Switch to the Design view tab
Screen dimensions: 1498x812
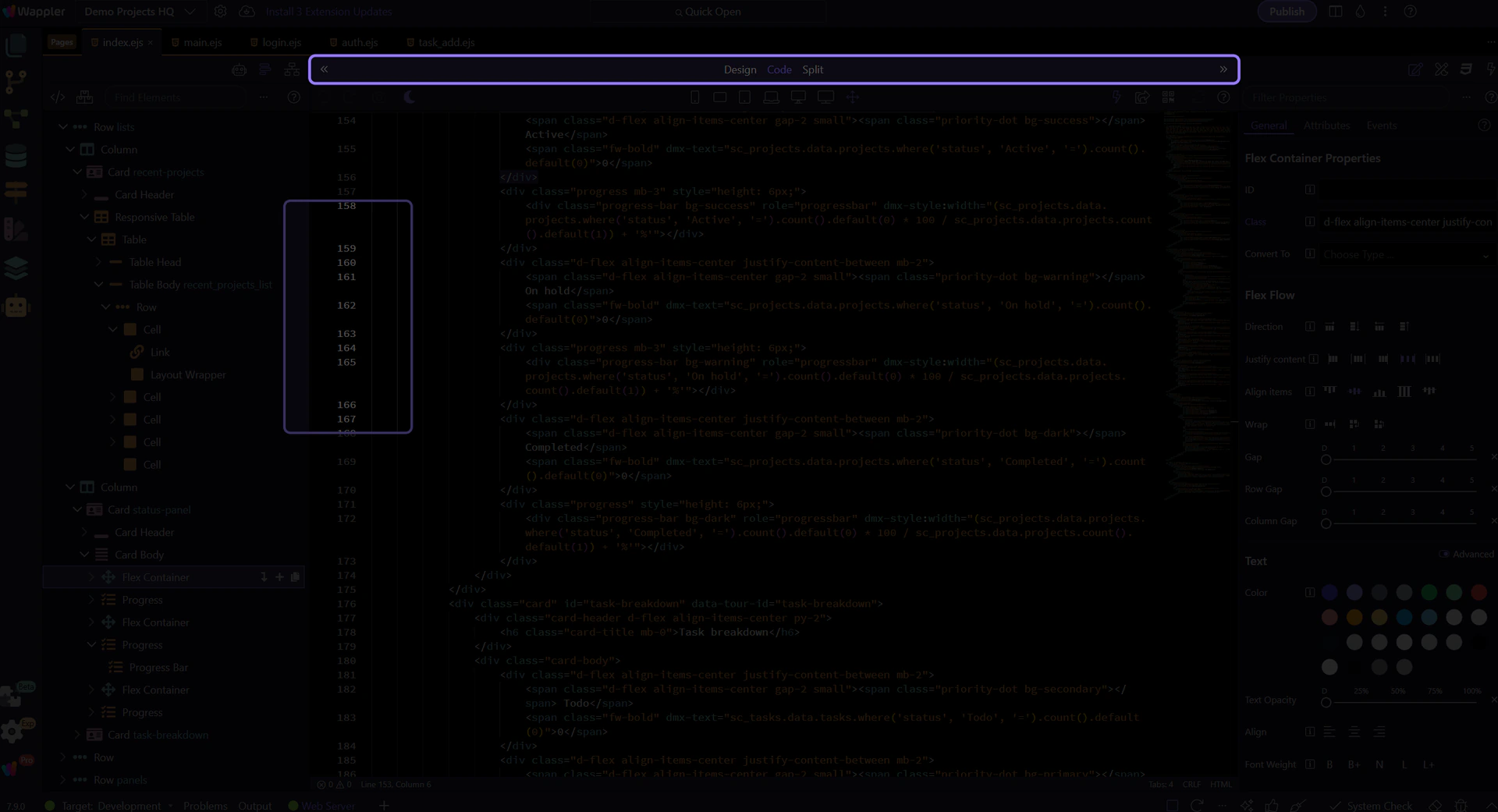(x=740, y=69)
